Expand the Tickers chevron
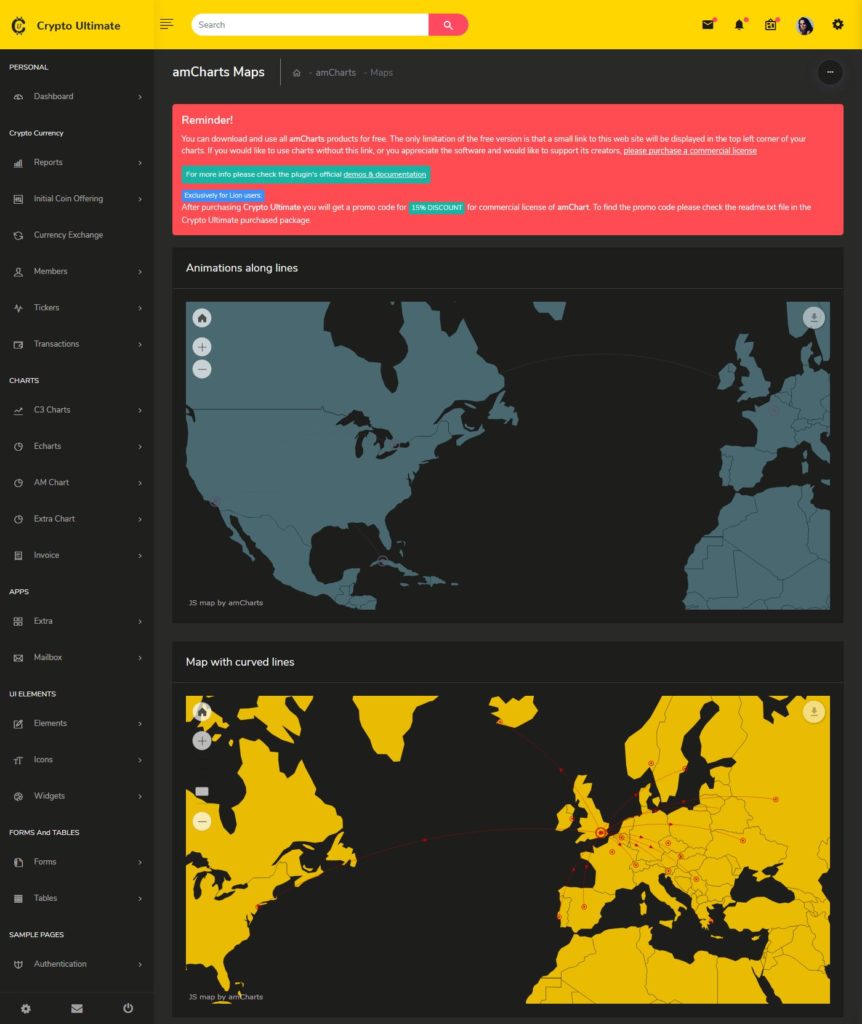The image size is (862, 1024). click(x=140, y=308)
